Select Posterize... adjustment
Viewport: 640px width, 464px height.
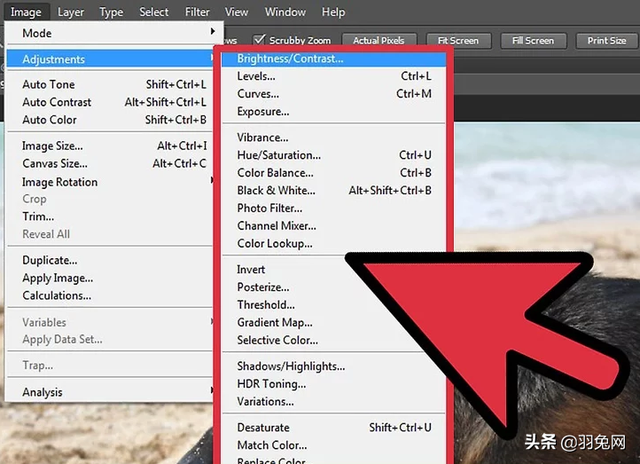click(x=263, y=287)
